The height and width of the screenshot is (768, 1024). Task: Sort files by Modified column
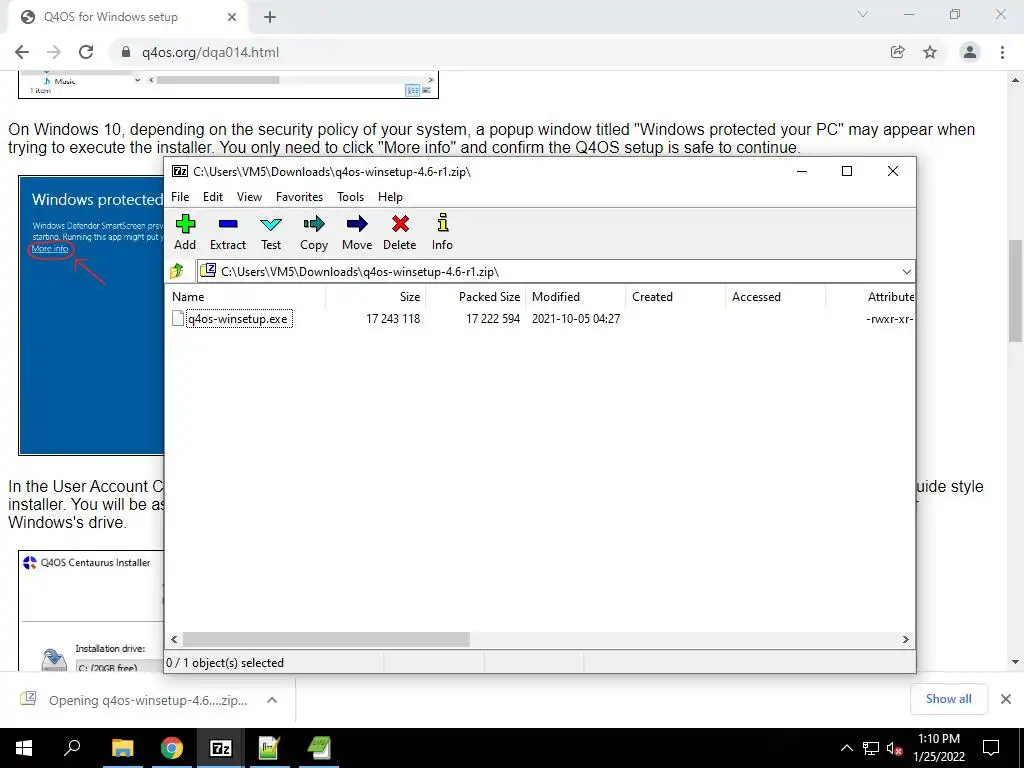tap(576, 296)
